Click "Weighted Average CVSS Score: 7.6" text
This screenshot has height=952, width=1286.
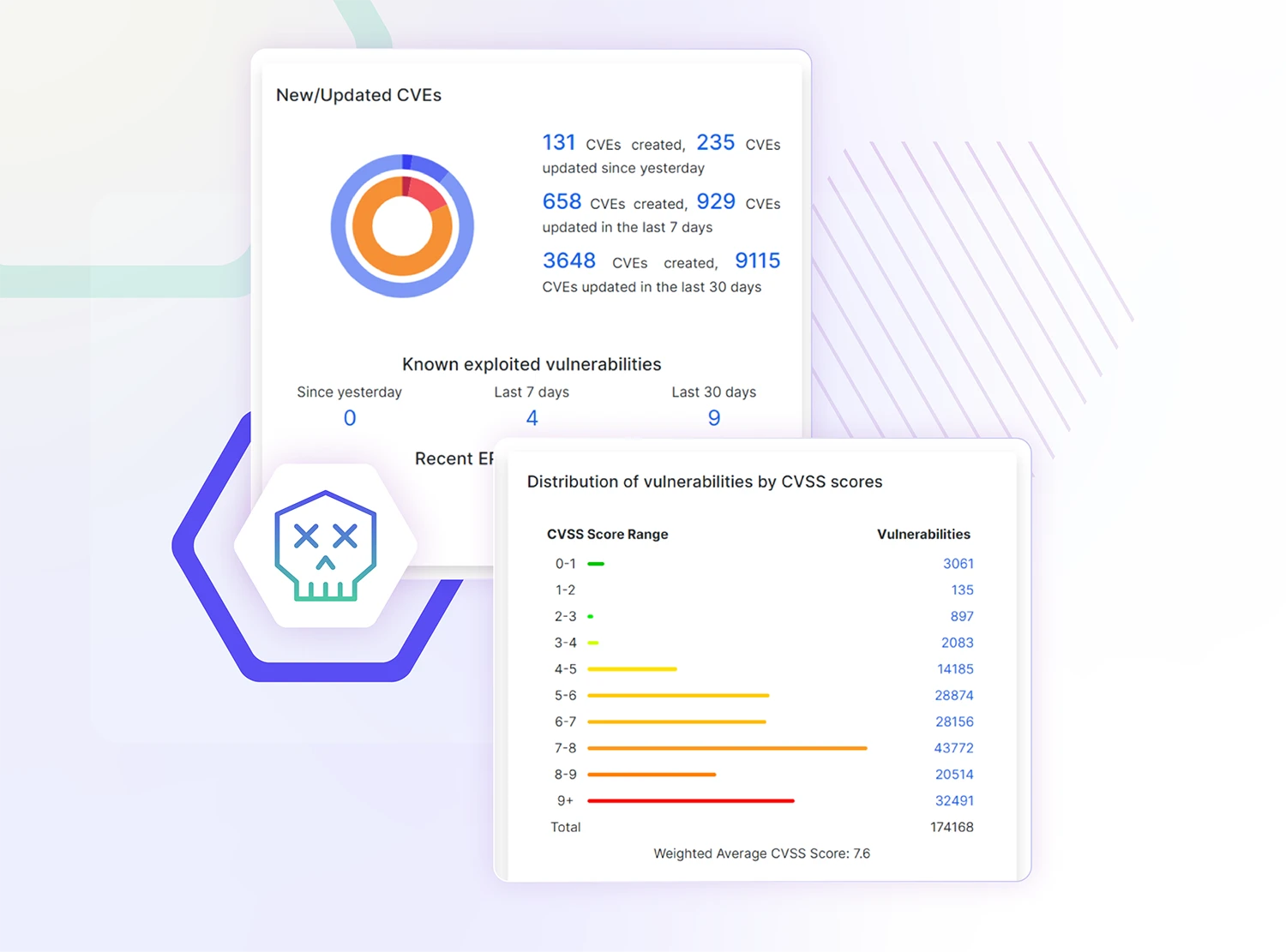[x=761, y=854]
